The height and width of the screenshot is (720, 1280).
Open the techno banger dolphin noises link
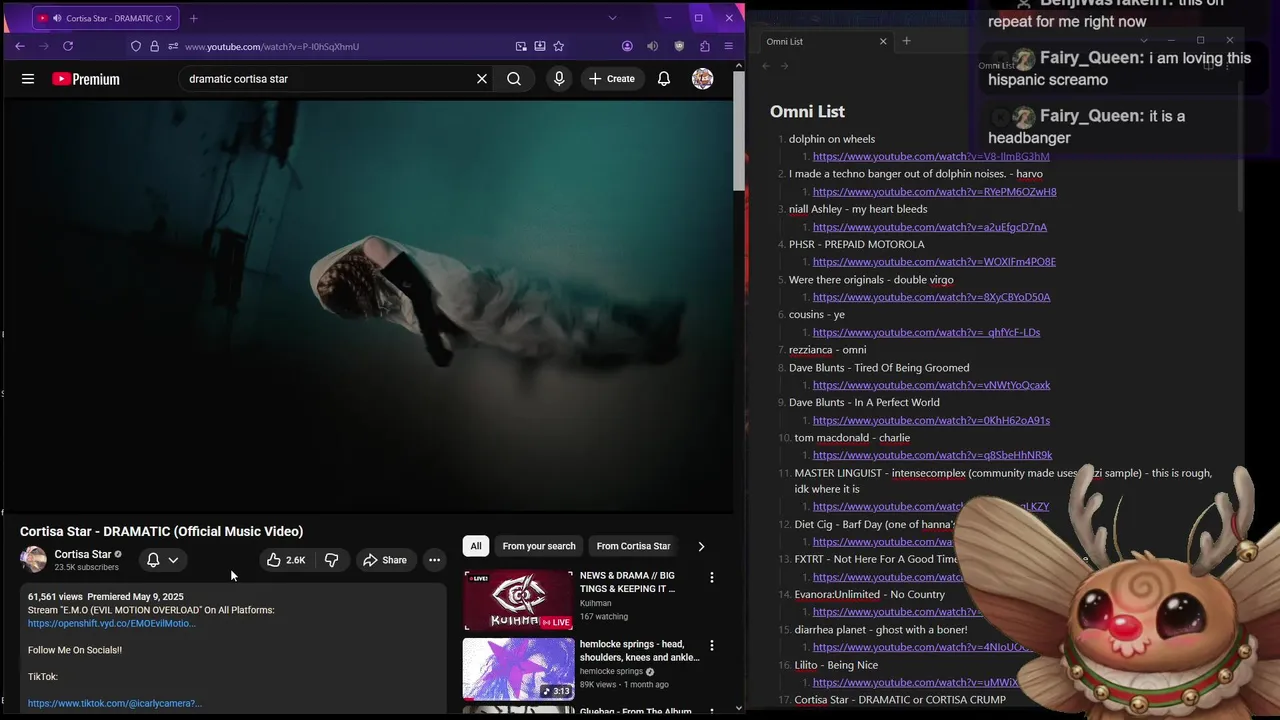coord(934,191)
